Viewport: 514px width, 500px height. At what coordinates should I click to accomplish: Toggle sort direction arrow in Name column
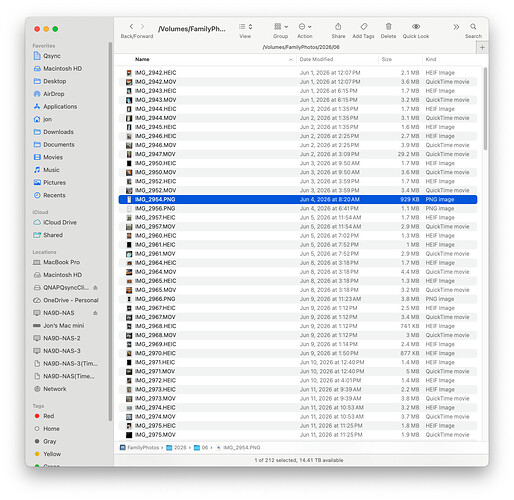pos(291,60)
